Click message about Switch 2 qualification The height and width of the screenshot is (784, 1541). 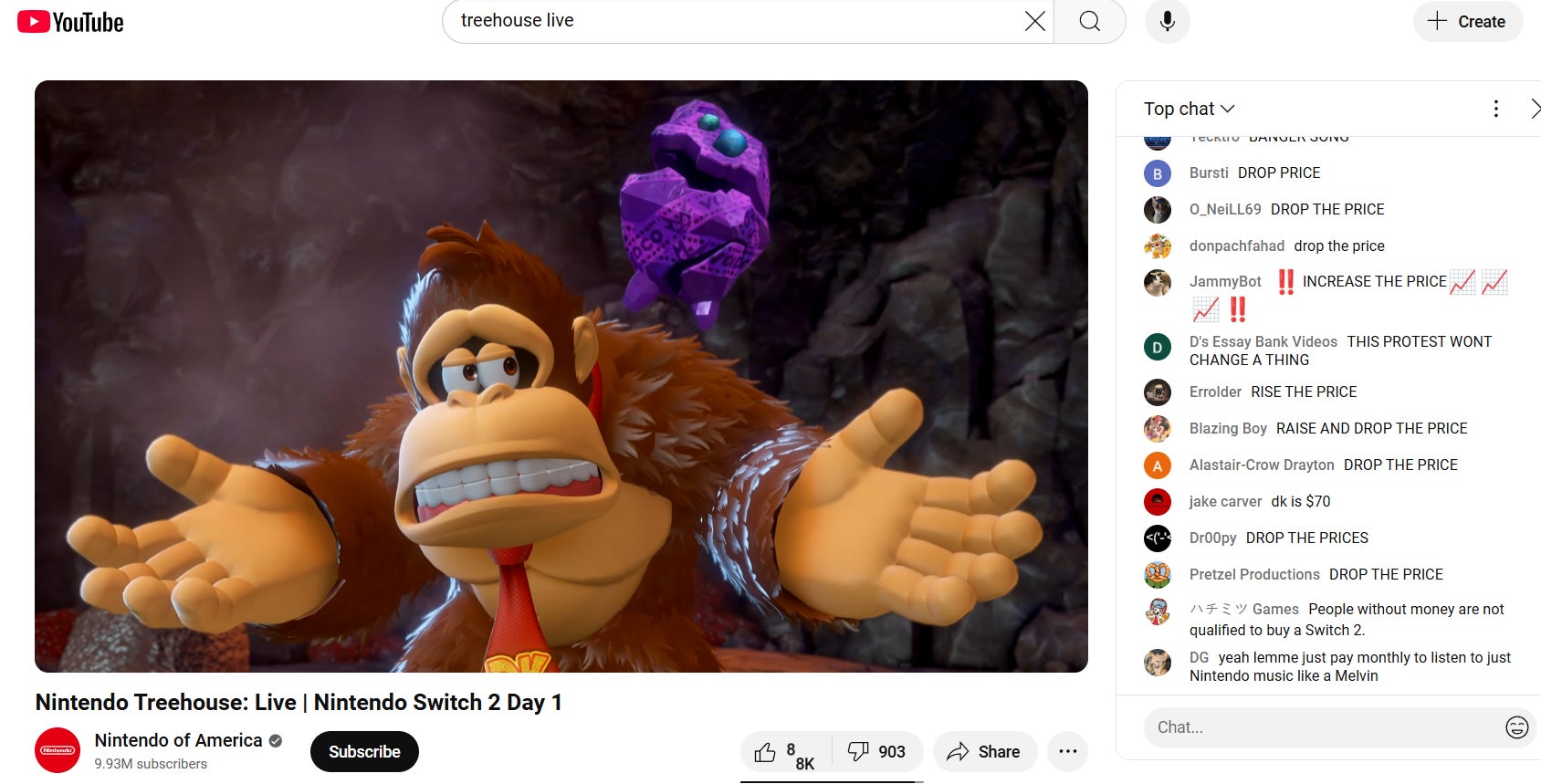tap(1347, 620)
